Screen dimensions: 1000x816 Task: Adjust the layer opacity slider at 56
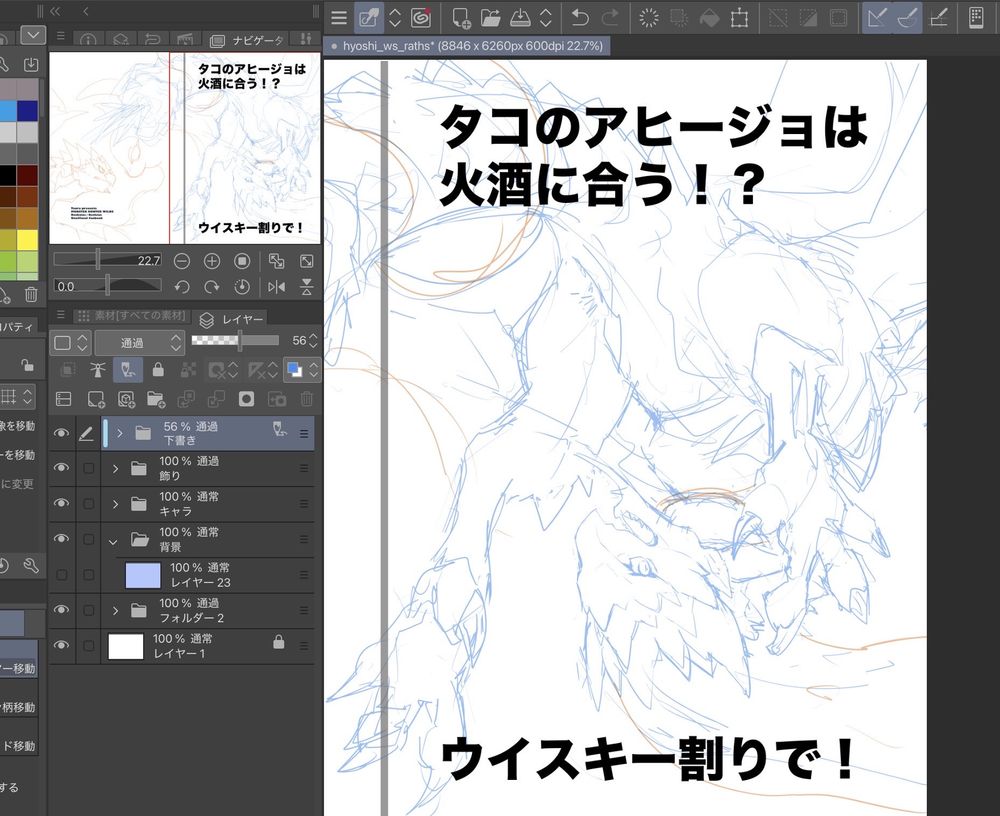click(235, 341)
